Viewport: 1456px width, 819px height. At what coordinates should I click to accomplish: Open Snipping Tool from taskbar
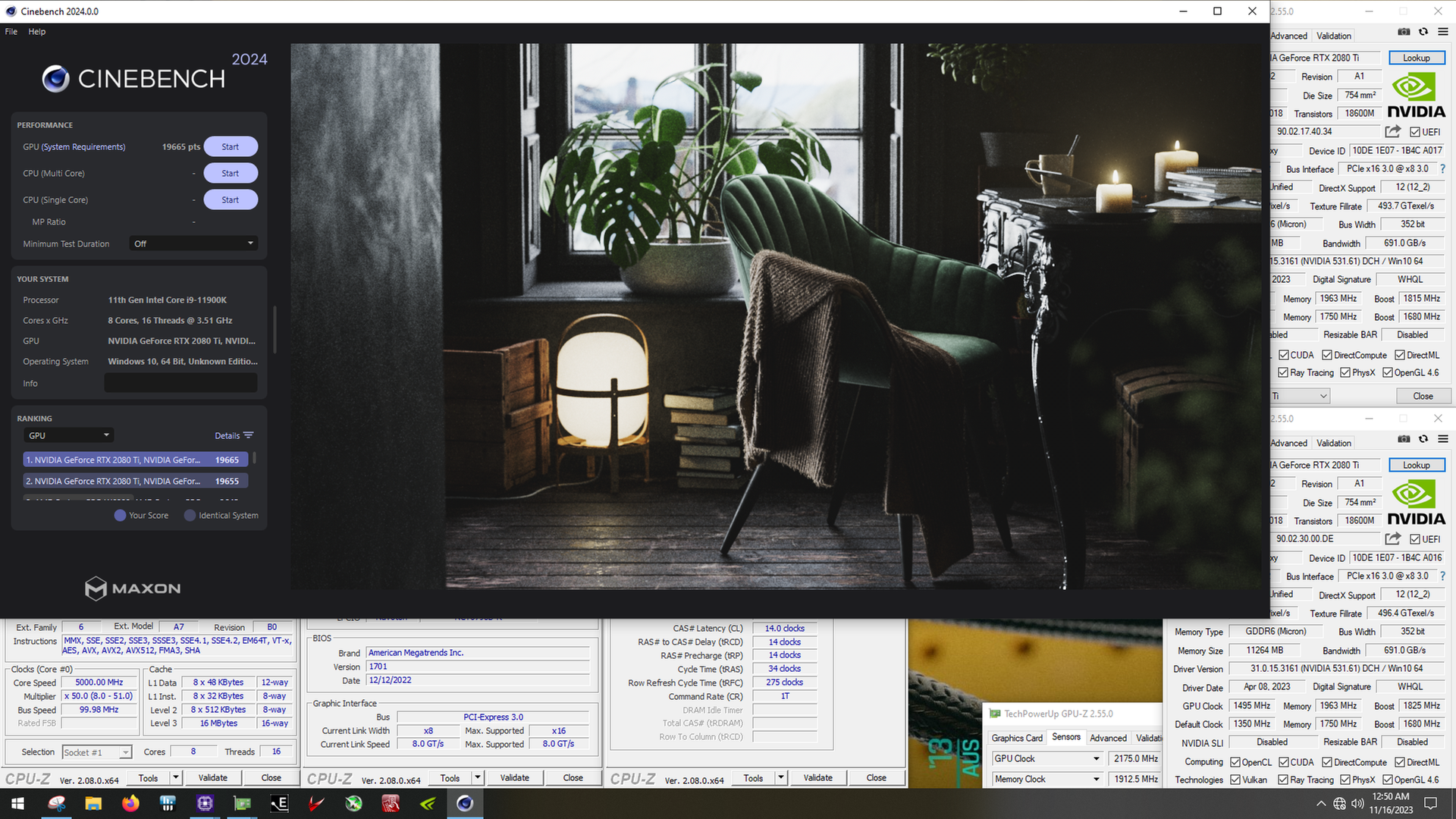pos(56,803)
